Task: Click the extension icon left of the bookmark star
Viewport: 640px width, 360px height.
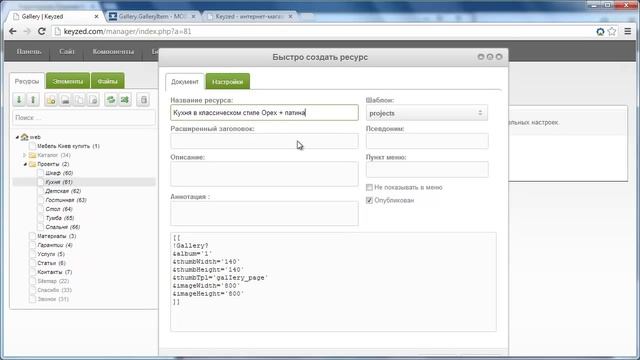Action: coord(600,31)
